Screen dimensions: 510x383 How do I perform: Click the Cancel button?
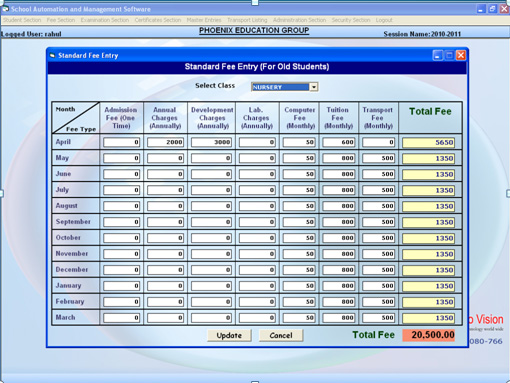[281, 335]
